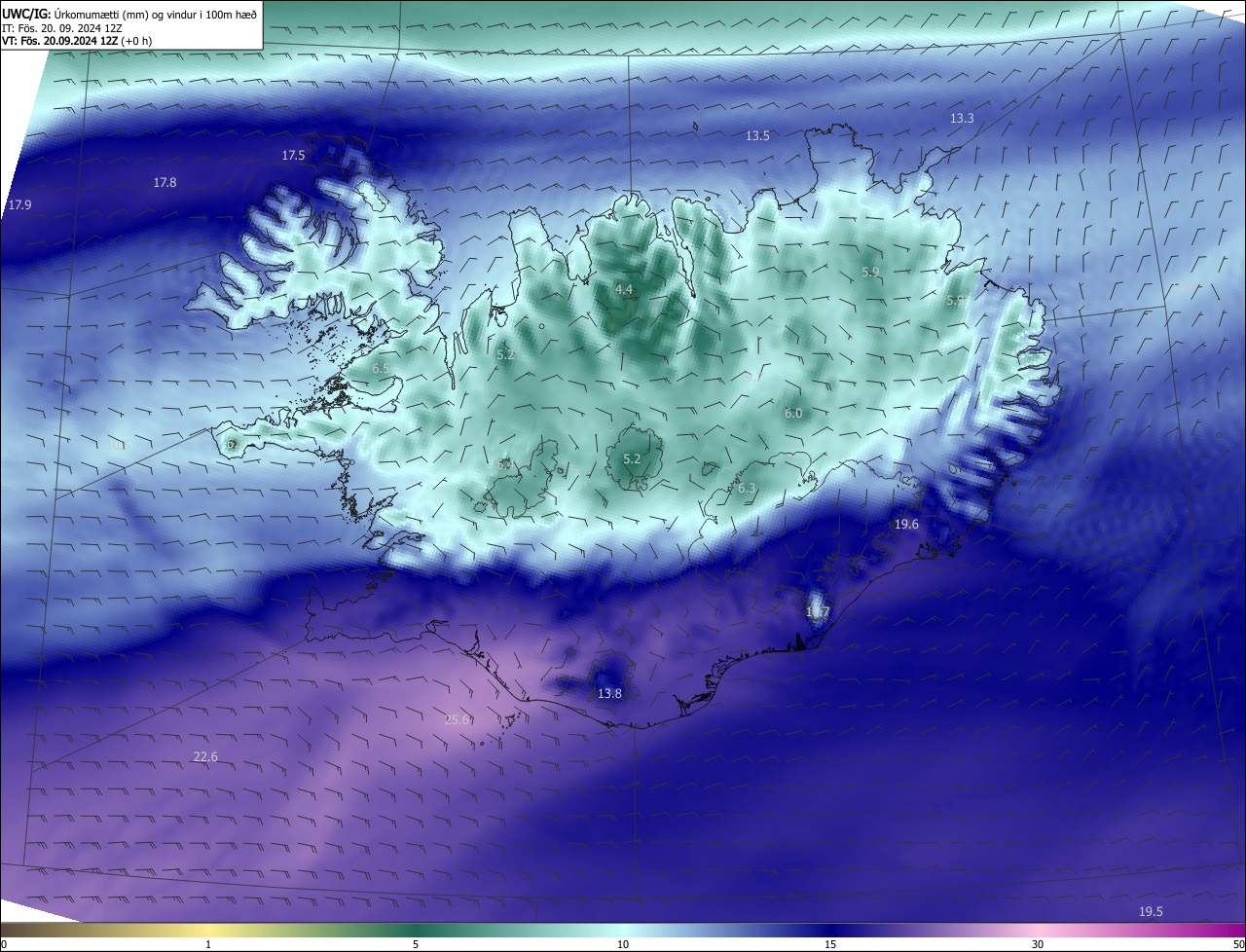Click the '15' tick on the color scale
1246x952 pixels.
pyautogui.click(x=830, y=944)
